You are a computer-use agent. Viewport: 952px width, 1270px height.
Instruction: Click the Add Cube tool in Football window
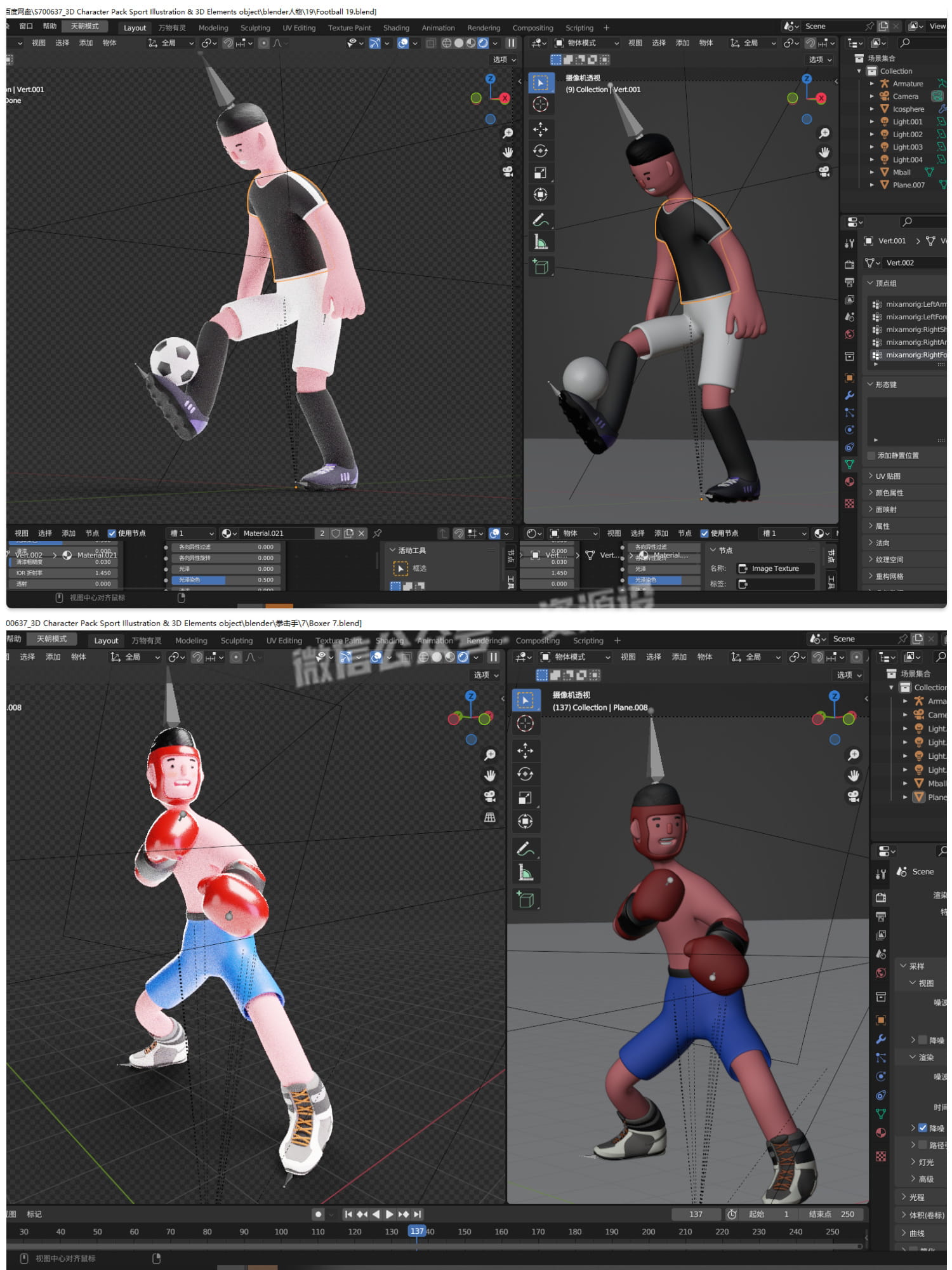[541, 267]
